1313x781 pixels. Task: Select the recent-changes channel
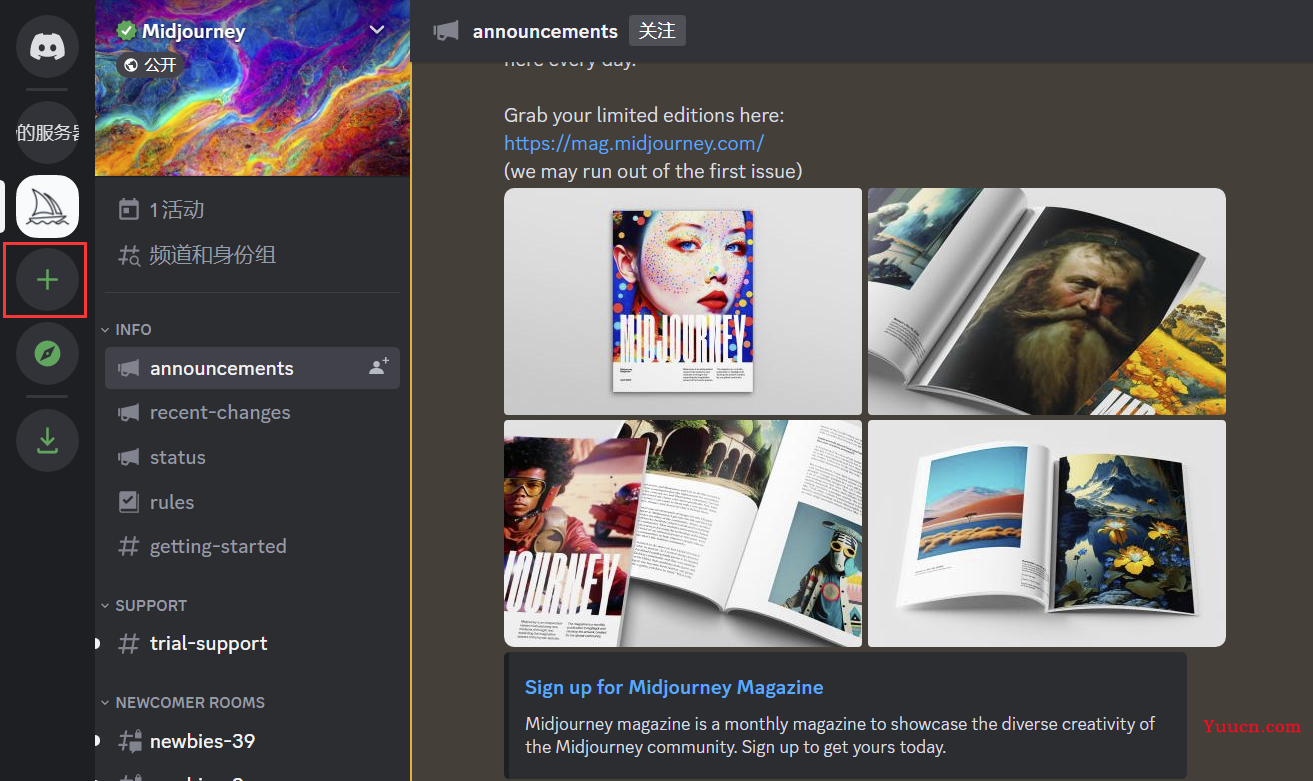click(252, 412)
